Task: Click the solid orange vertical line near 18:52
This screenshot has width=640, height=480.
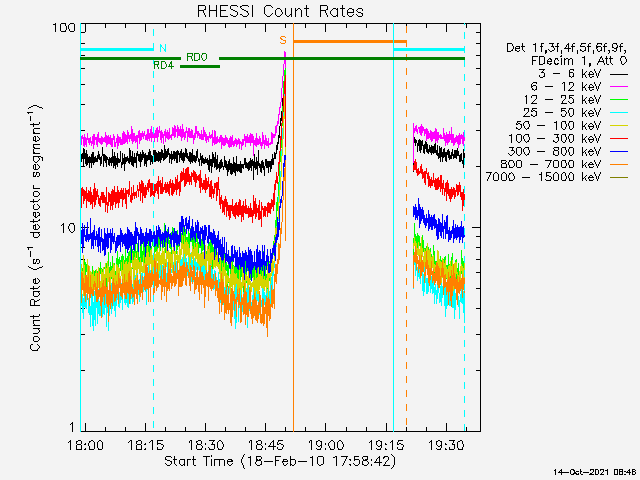Action: pos(293,227)
